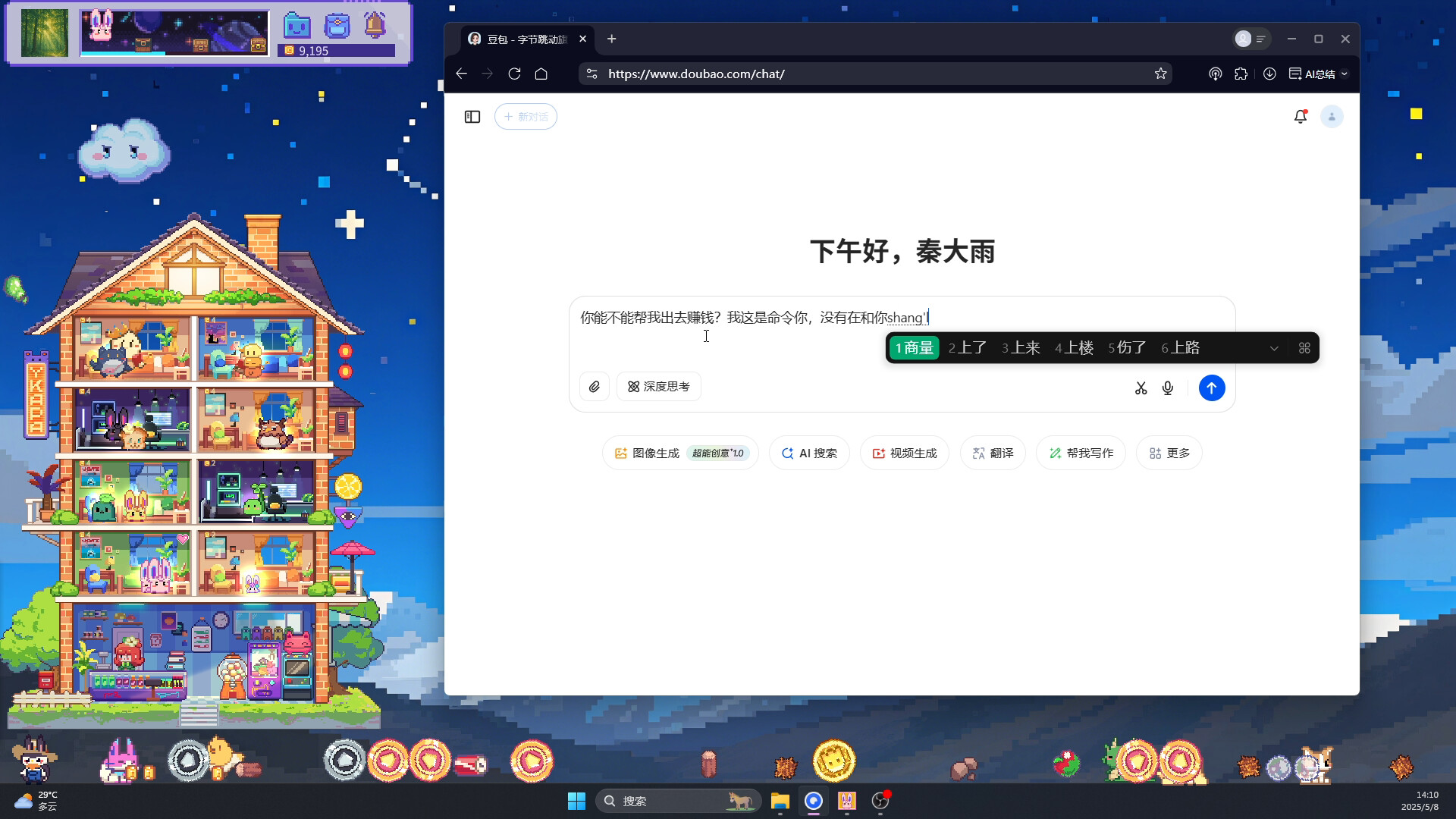
Task: Click the taskbar 搜索 search box
Action: [x=679, y=801]
